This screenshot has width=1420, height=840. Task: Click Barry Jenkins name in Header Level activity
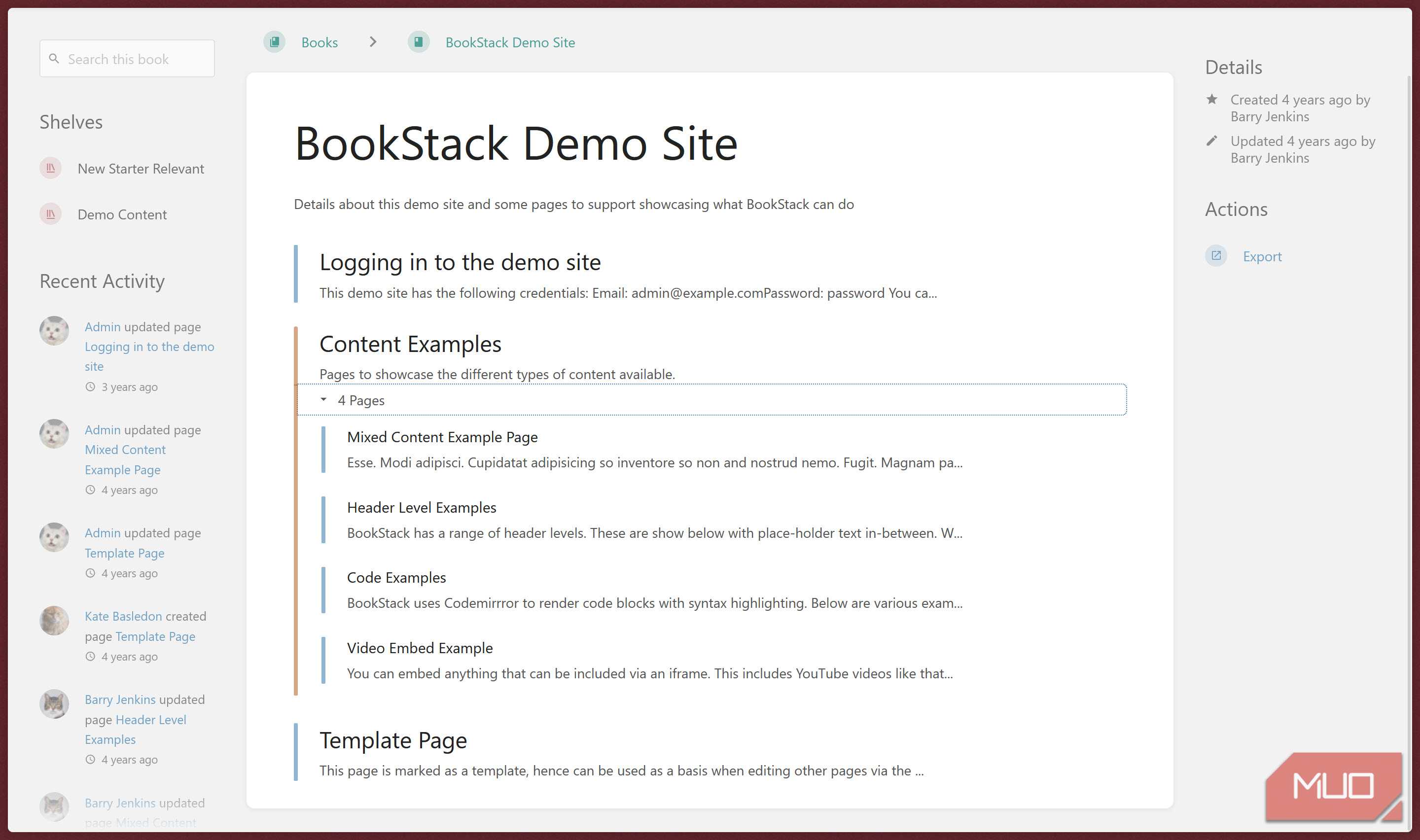pyautogui.click(x=120, y=700)
